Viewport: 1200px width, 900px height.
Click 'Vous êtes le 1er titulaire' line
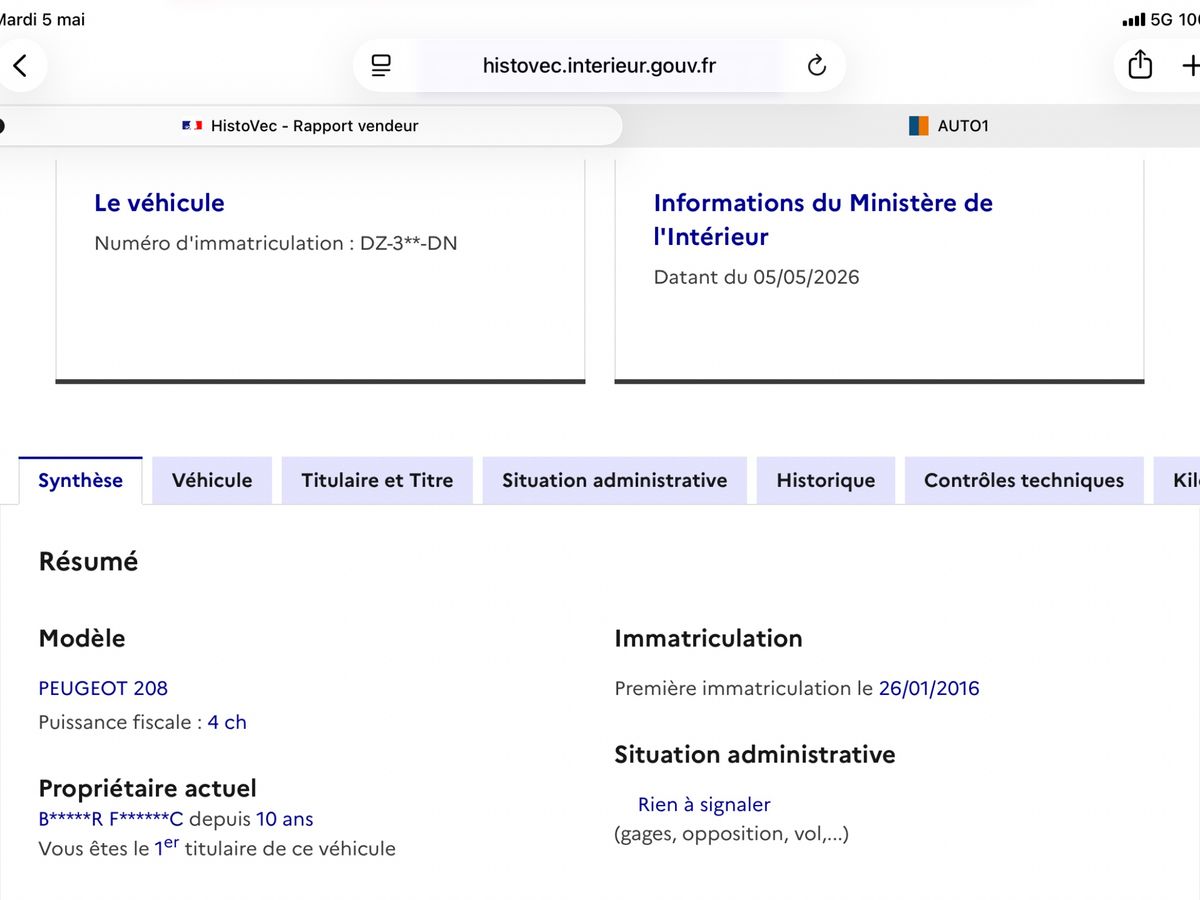tap(217, 848)
